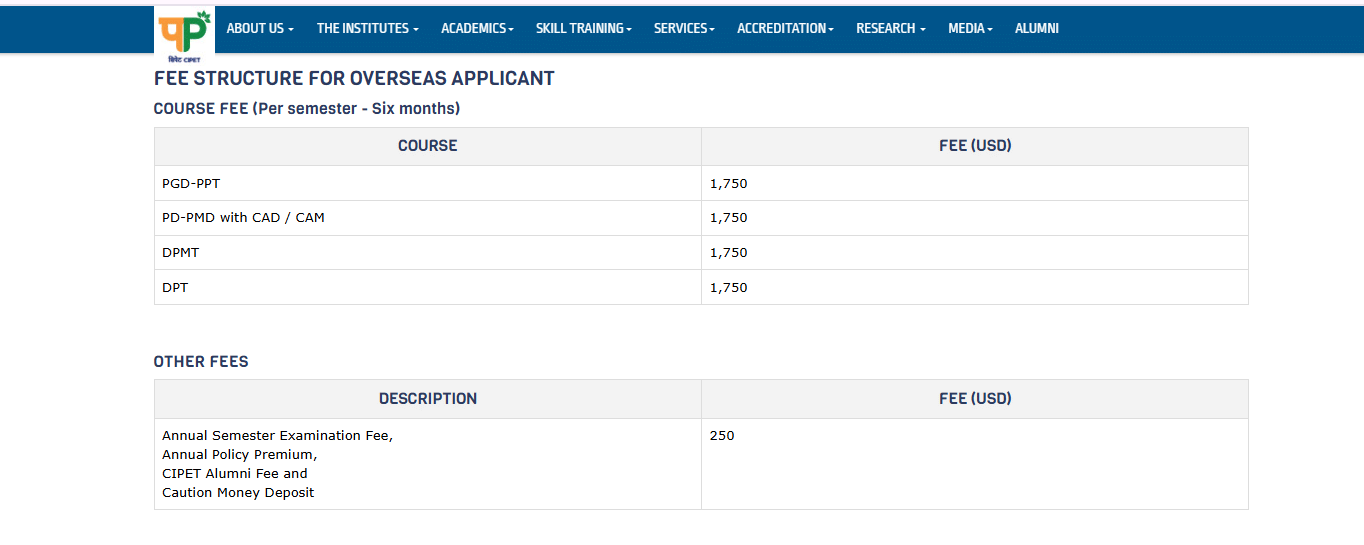Click the COURSE column header
Image resolution: width=1364 pixels, height=545 pixels.
click(427, 146)
